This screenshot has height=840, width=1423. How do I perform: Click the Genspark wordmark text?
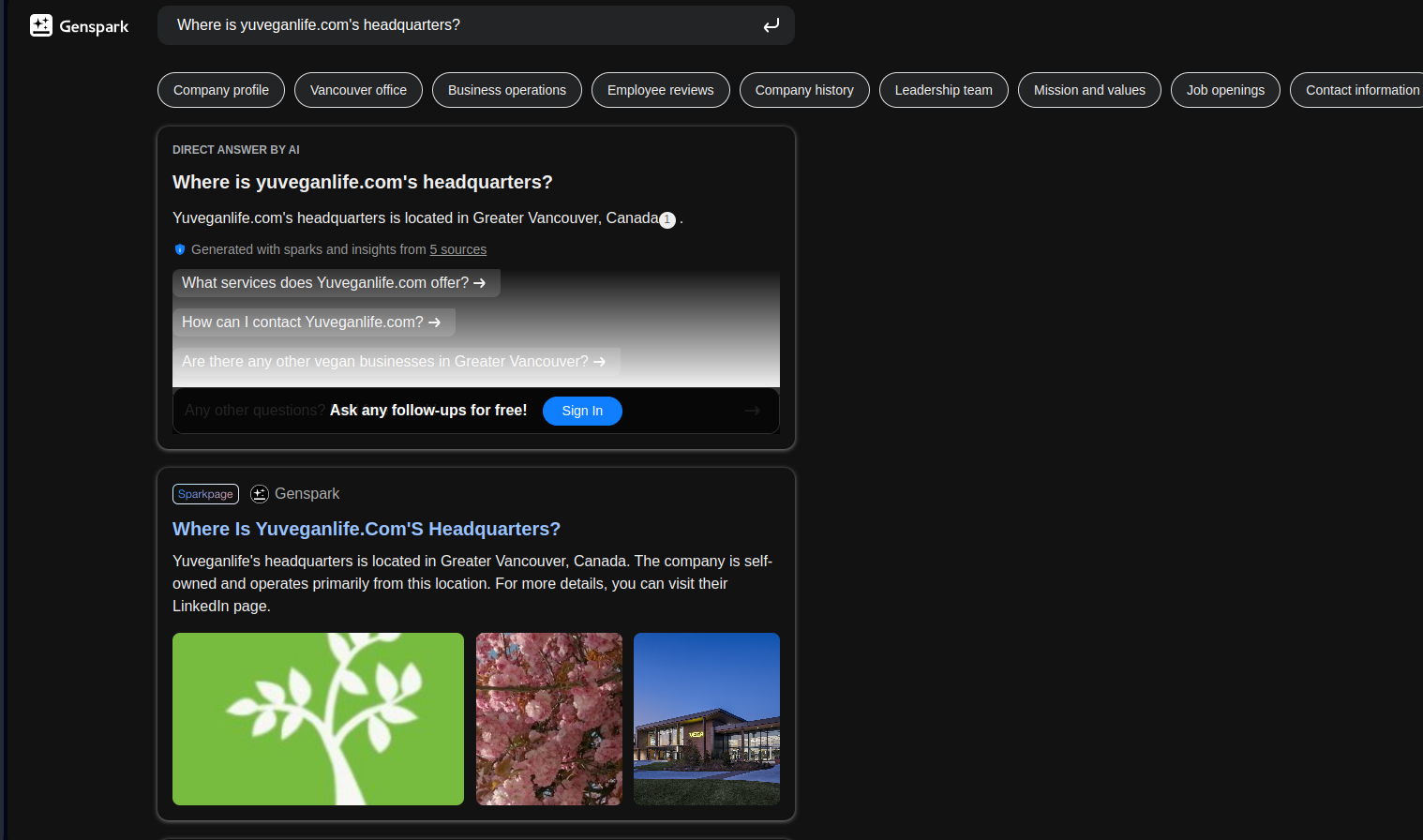click(94, 26)
